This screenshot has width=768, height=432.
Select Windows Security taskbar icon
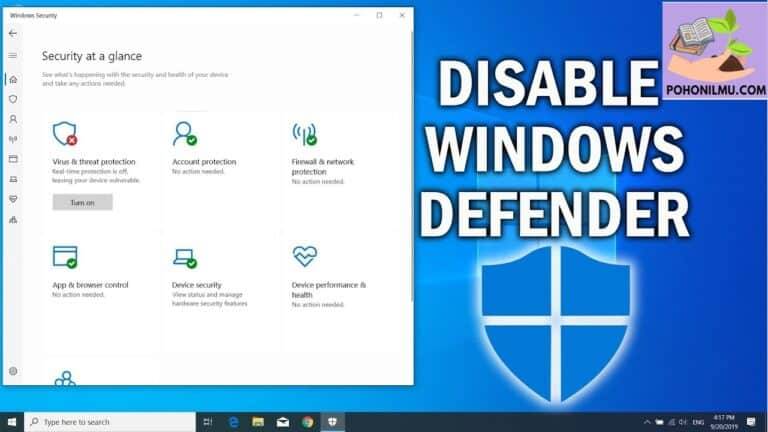coord(332,422)
